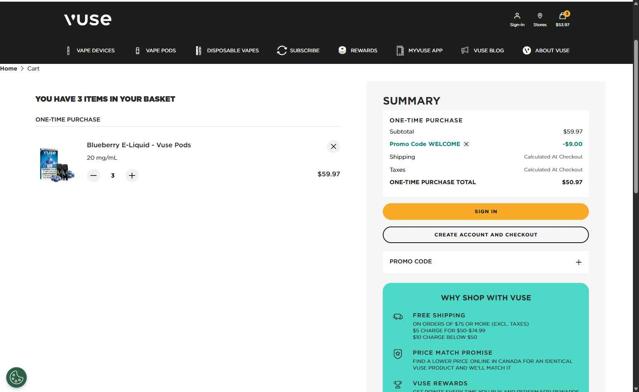
Task: Click the Vuse logo
Action: [x=88, y=19]
